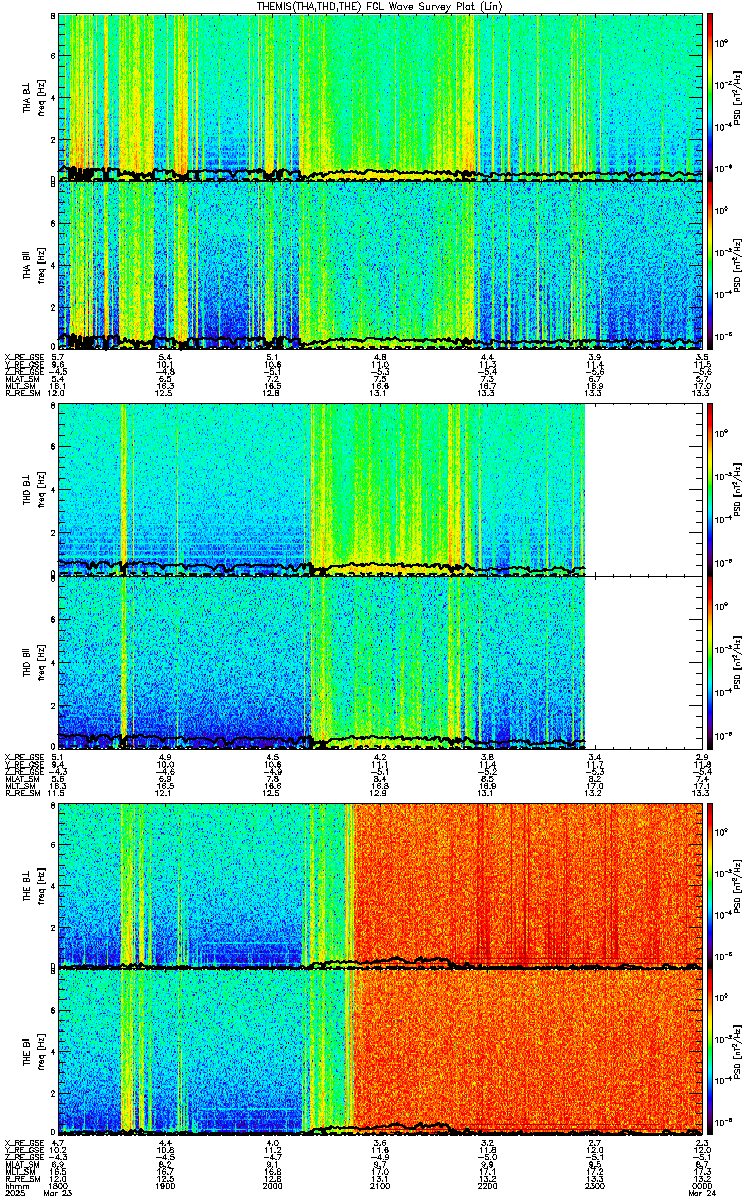Viewport: 750px width, 1200px height.
Task: Click the '2025' year label
Action: point(14,1193)
